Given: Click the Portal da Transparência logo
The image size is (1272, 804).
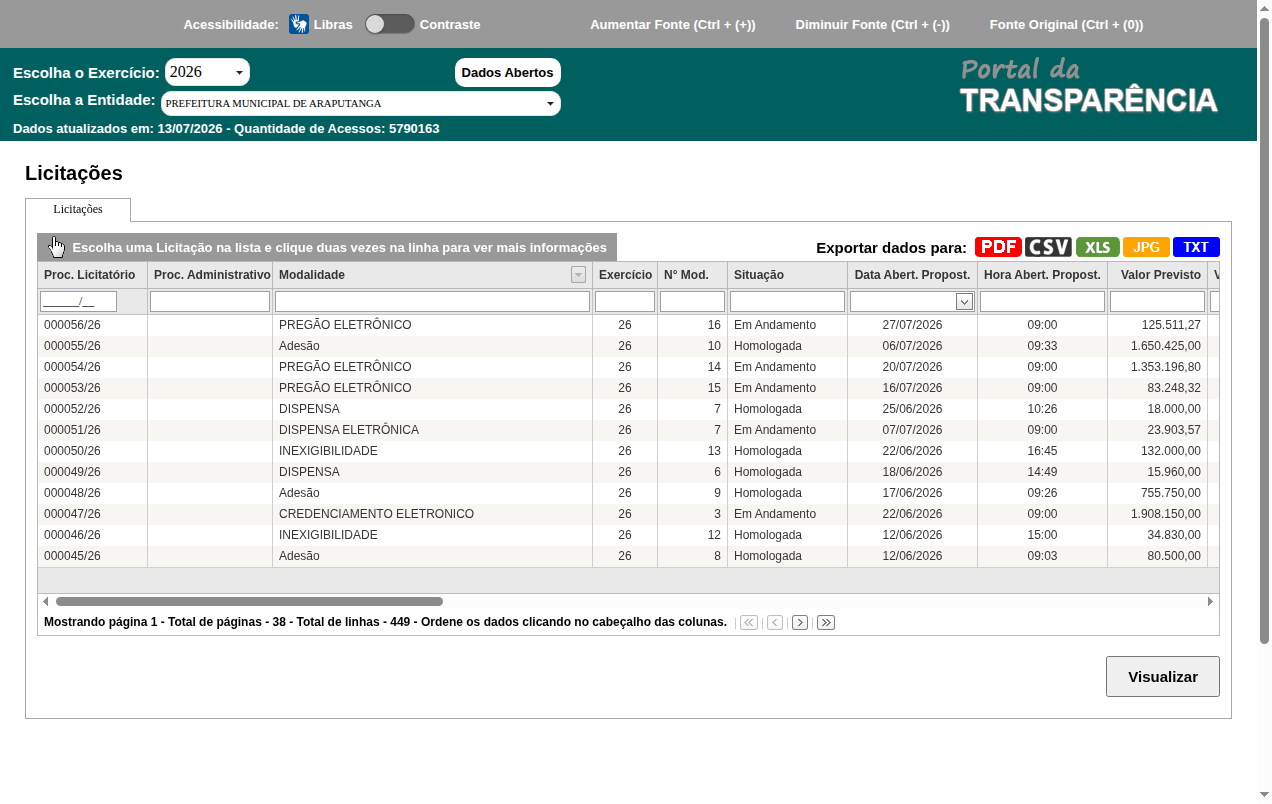Looking at the screenshot, I should pyautogui.click(x=1088, y=86).
